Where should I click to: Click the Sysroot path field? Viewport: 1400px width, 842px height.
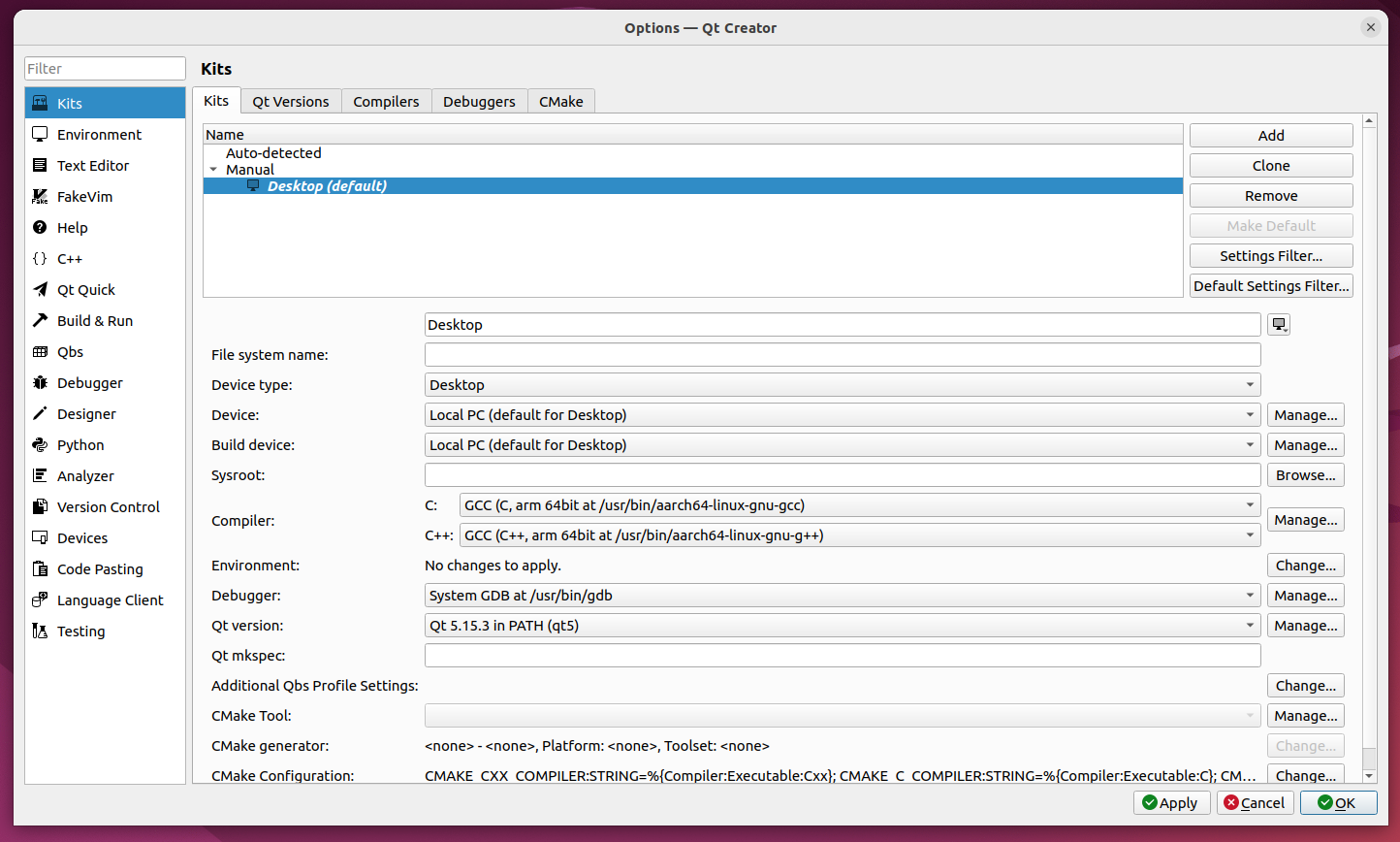click(843, 475)
